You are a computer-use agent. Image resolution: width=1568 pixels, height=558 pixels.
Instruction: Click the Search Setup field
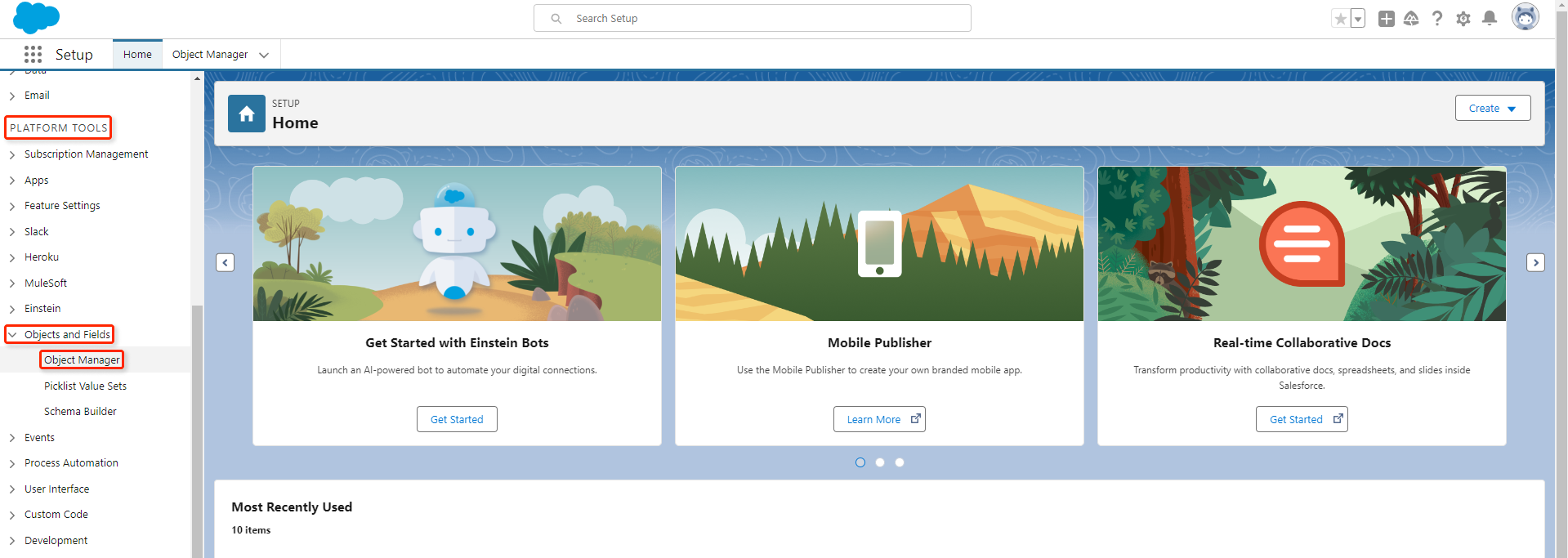click(x=752, y=18)
